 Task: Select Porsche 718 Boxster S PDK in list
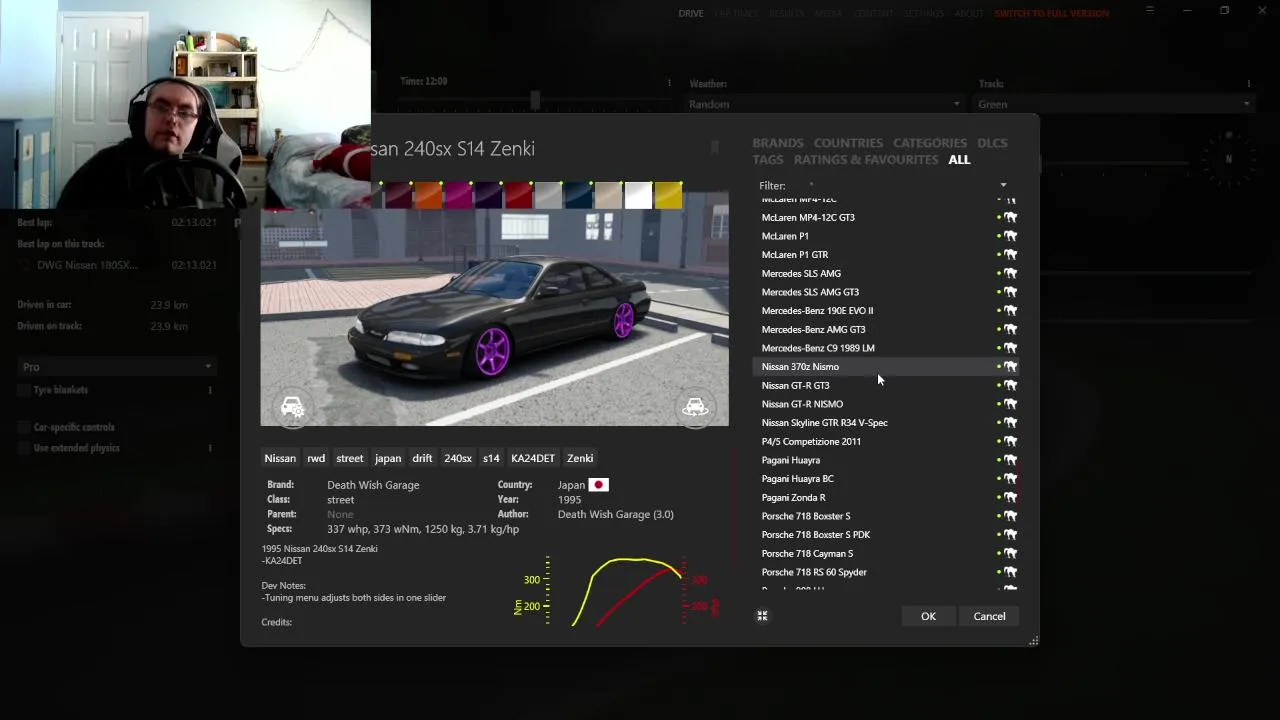click(886, 535)
